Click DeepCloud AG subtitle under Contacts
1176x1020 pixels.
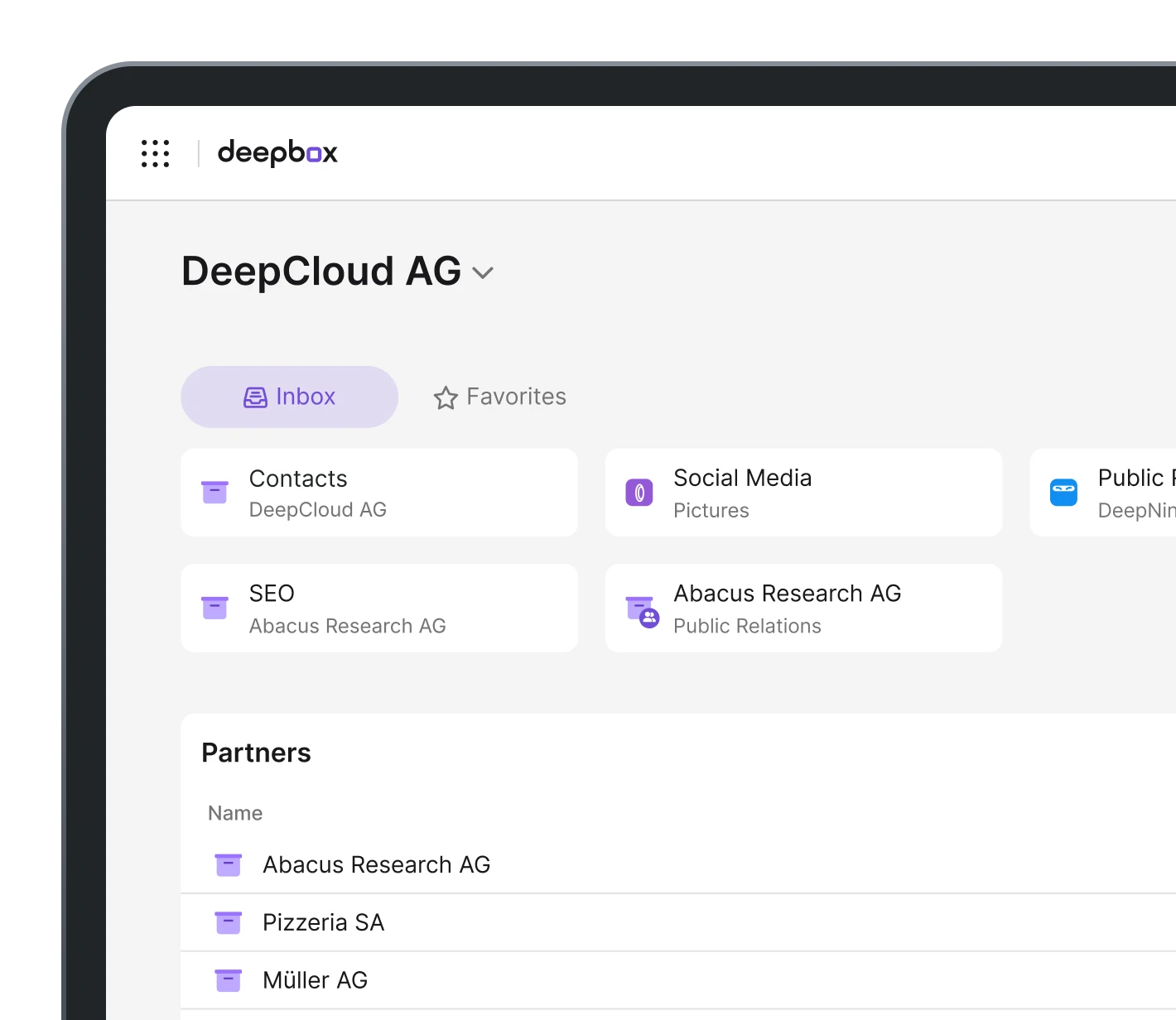[318, 510]
